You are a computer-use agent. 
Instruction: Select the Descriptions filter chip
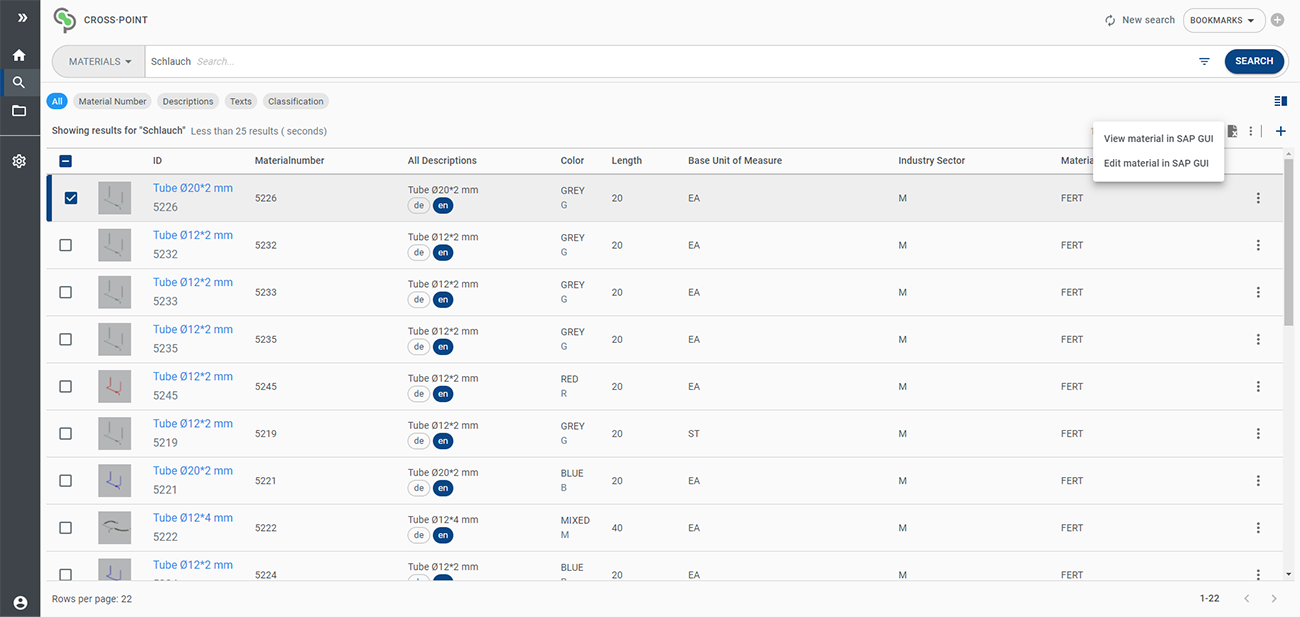click(x=188, y=101)
